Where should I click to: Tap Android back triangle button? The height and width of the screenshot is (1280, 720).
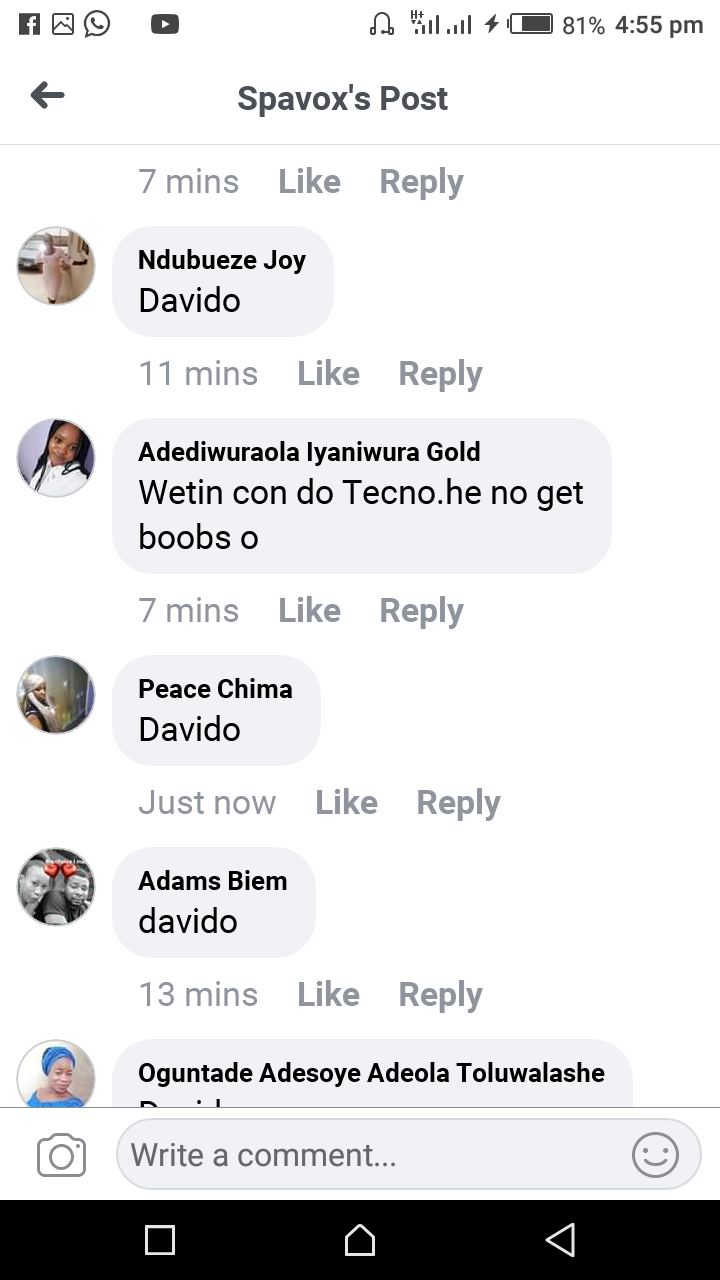pyautogui.click(x=560, y=1240)
